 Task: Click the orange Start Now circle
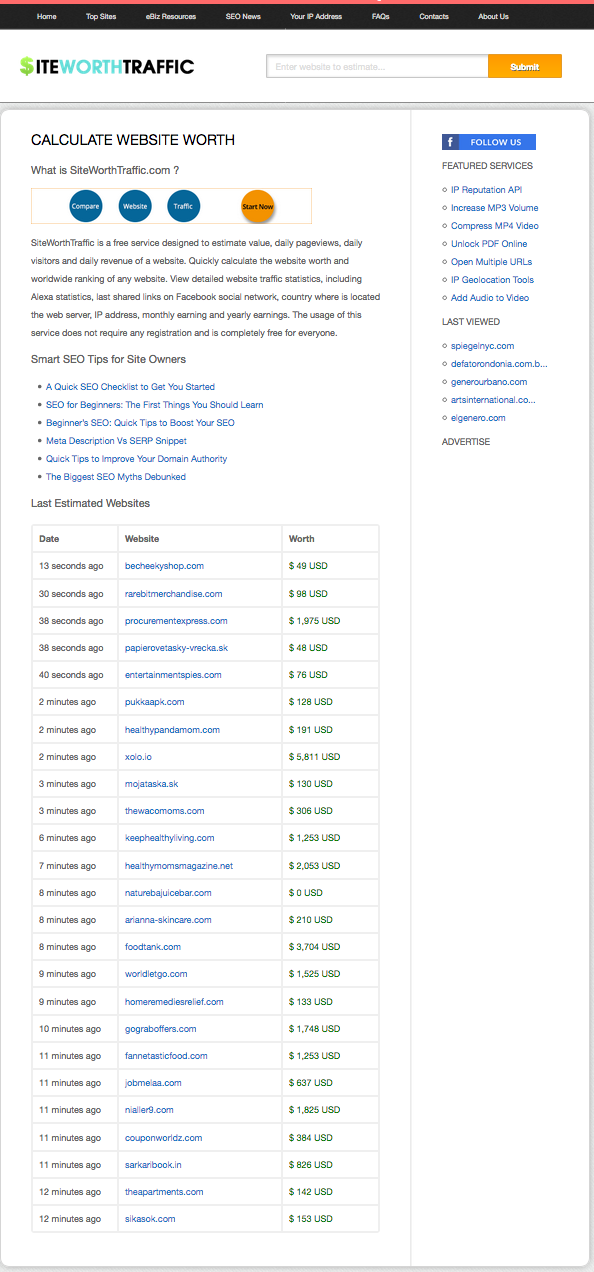point(258,206)
